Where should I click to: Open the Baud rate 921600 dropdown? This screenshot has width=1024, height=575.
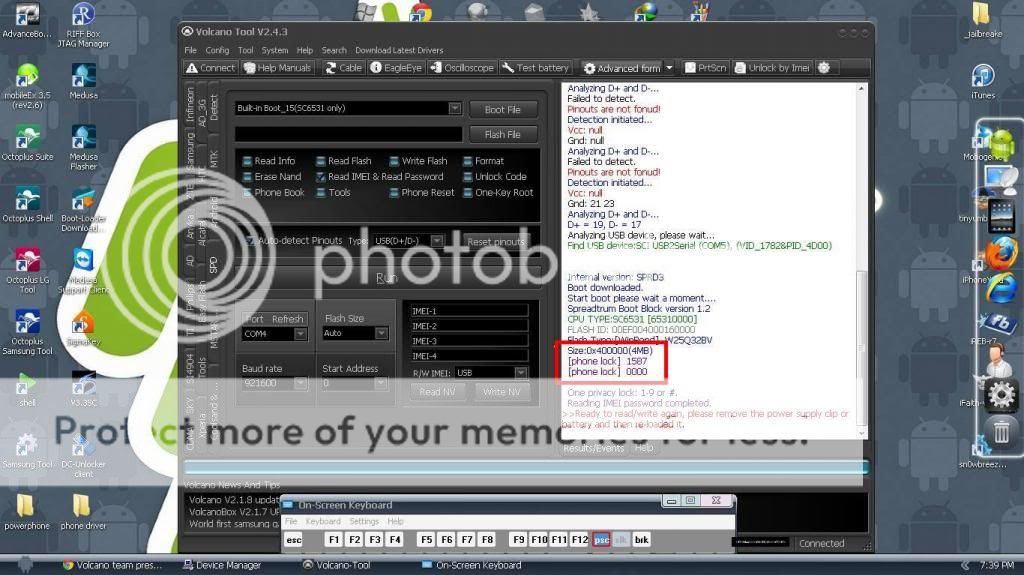click(302, 384)
